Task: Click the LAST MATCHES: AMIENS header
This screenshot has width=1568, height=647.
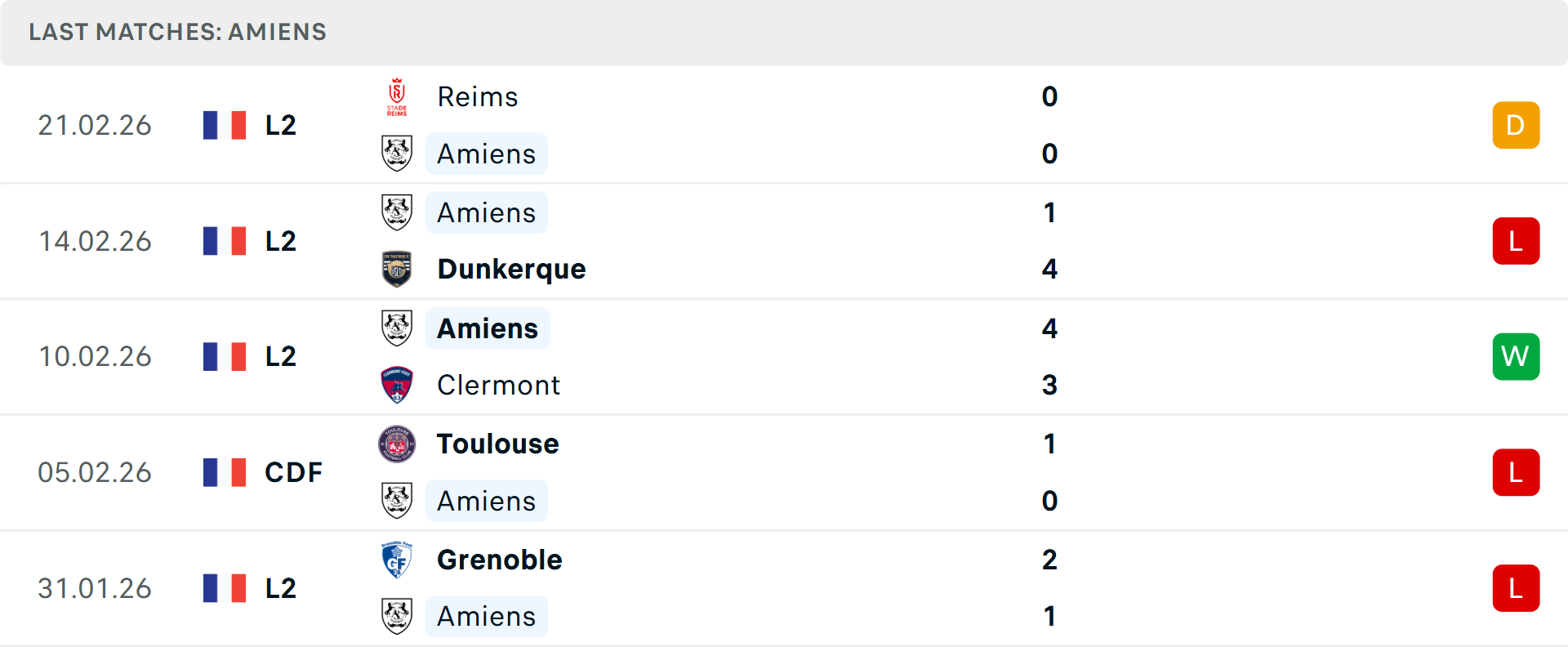Action: (x=177, y=33)
